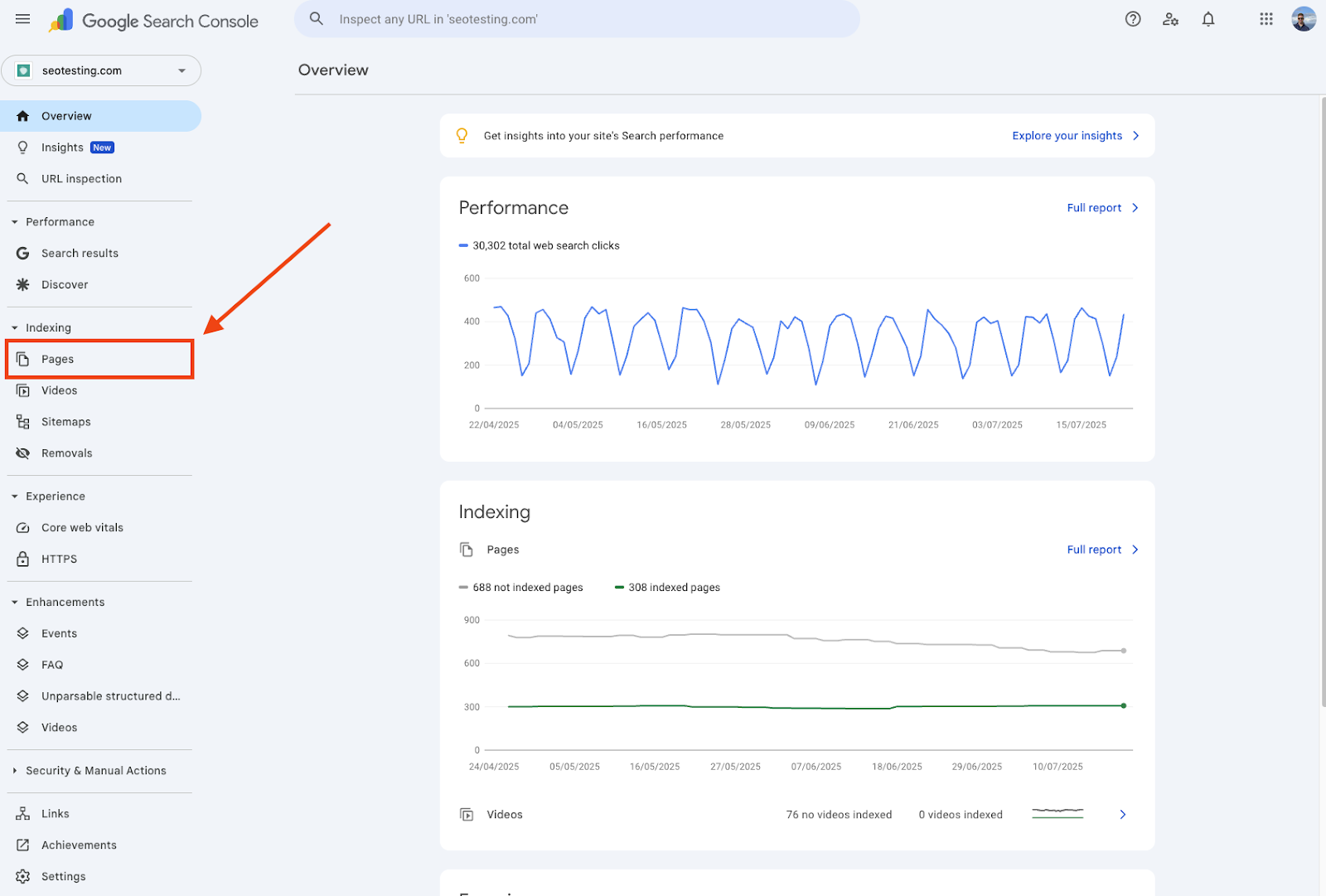Click Explore your insights
The width and height of the screenshot is (1326, 896).
click(1069, 135)
